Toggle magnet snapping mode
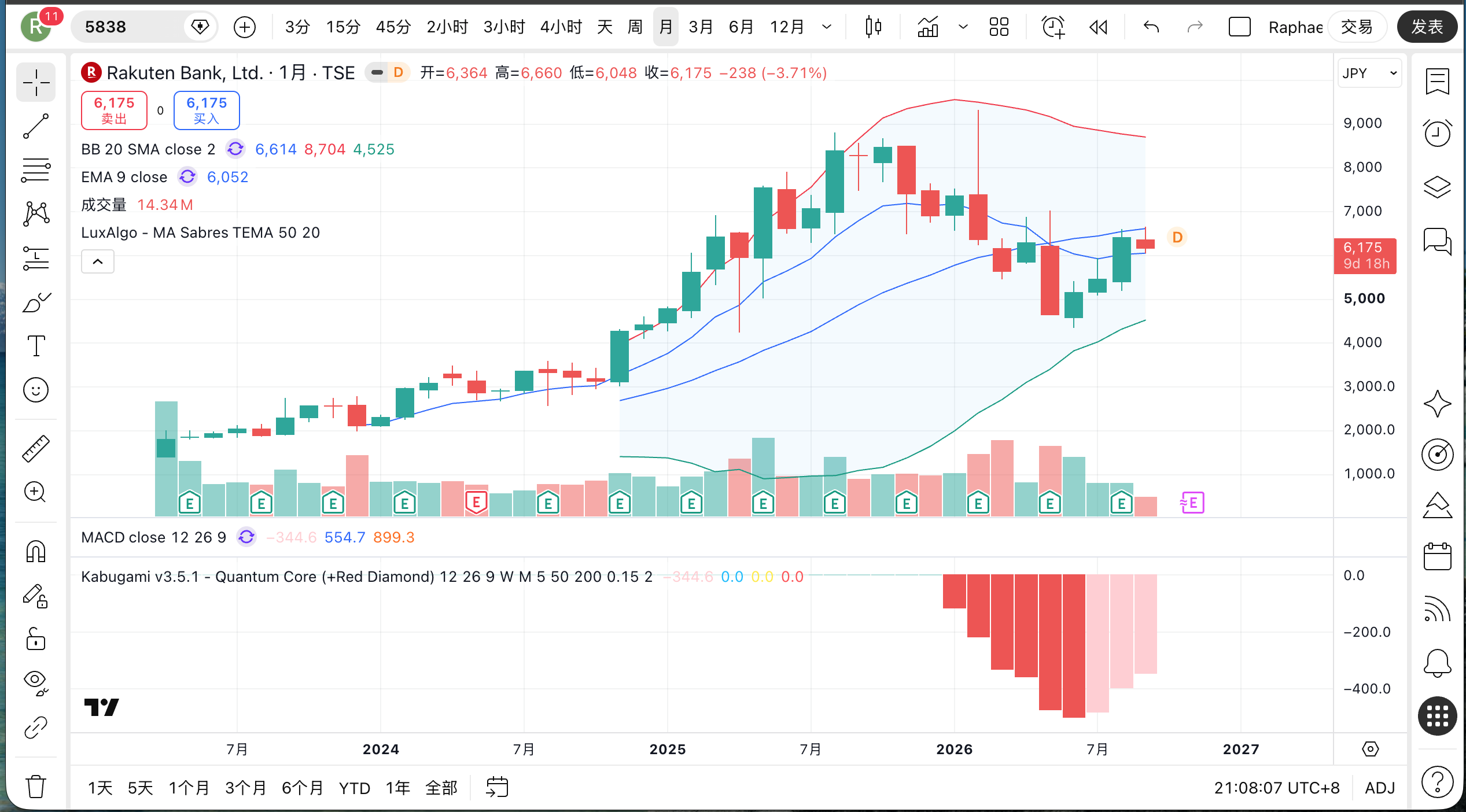Image resolution: width=1466 pixels, height=812 pixels. click(x=36, y=551)
